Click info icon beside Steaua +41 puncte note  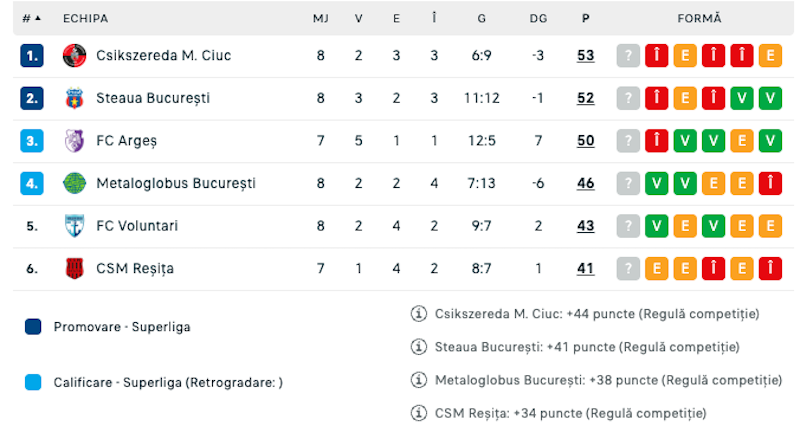(x=419, y=347)
